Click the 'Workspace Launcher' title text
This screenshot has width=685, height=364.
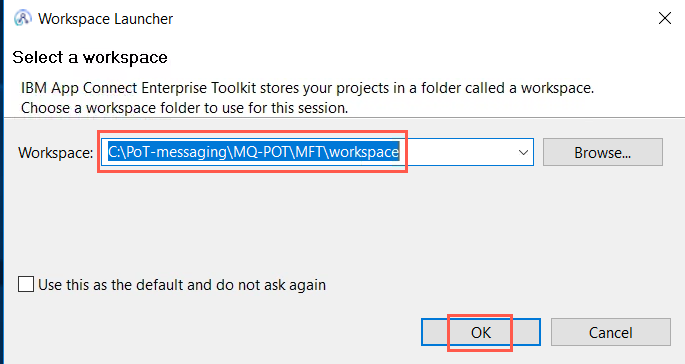click(105, 19)
